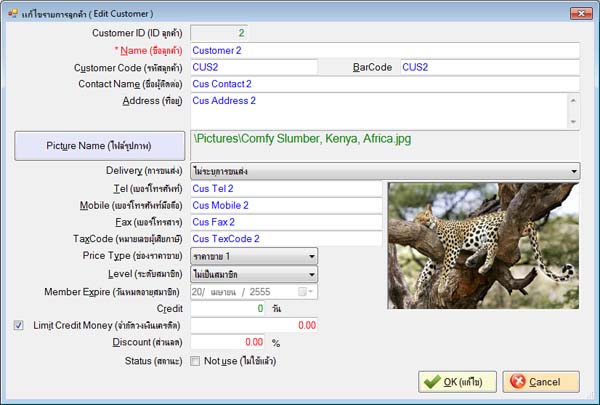Open the Member Expire date picker arrow

click(311, 292)
